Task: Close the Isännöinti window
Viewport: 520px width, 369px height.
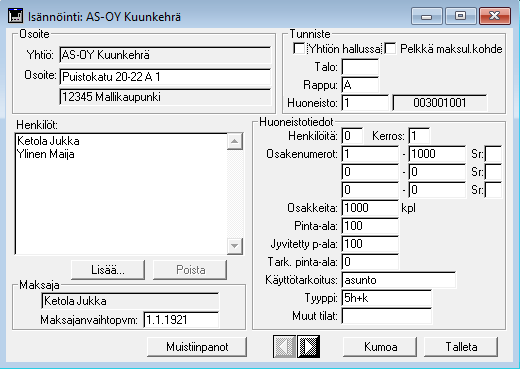Action: (x=495, y=16)
